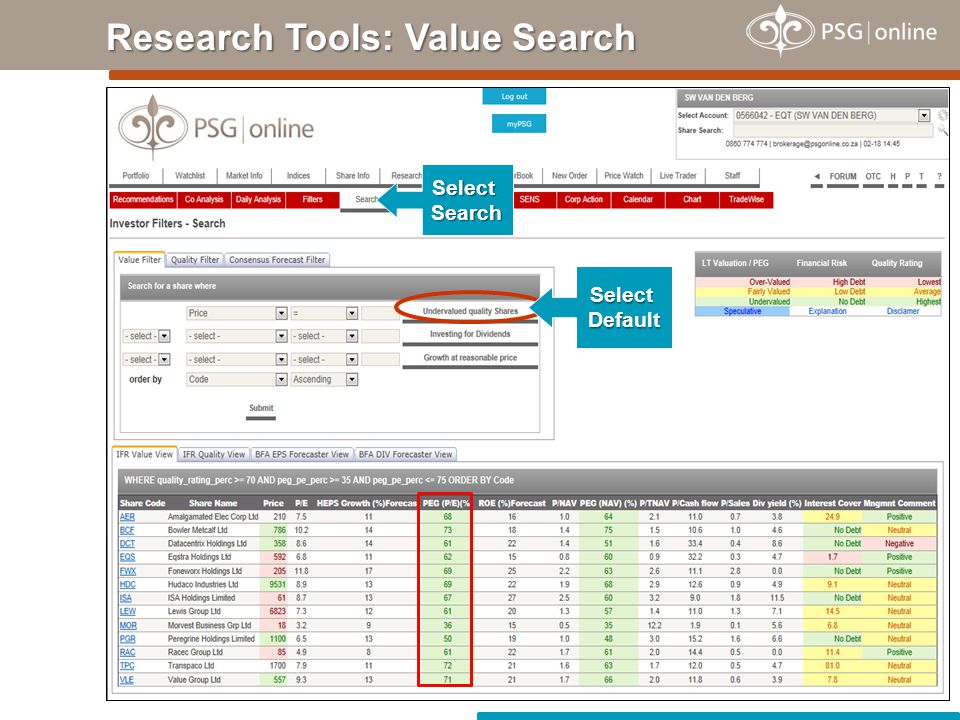Click the Submit button

[261, 408]
